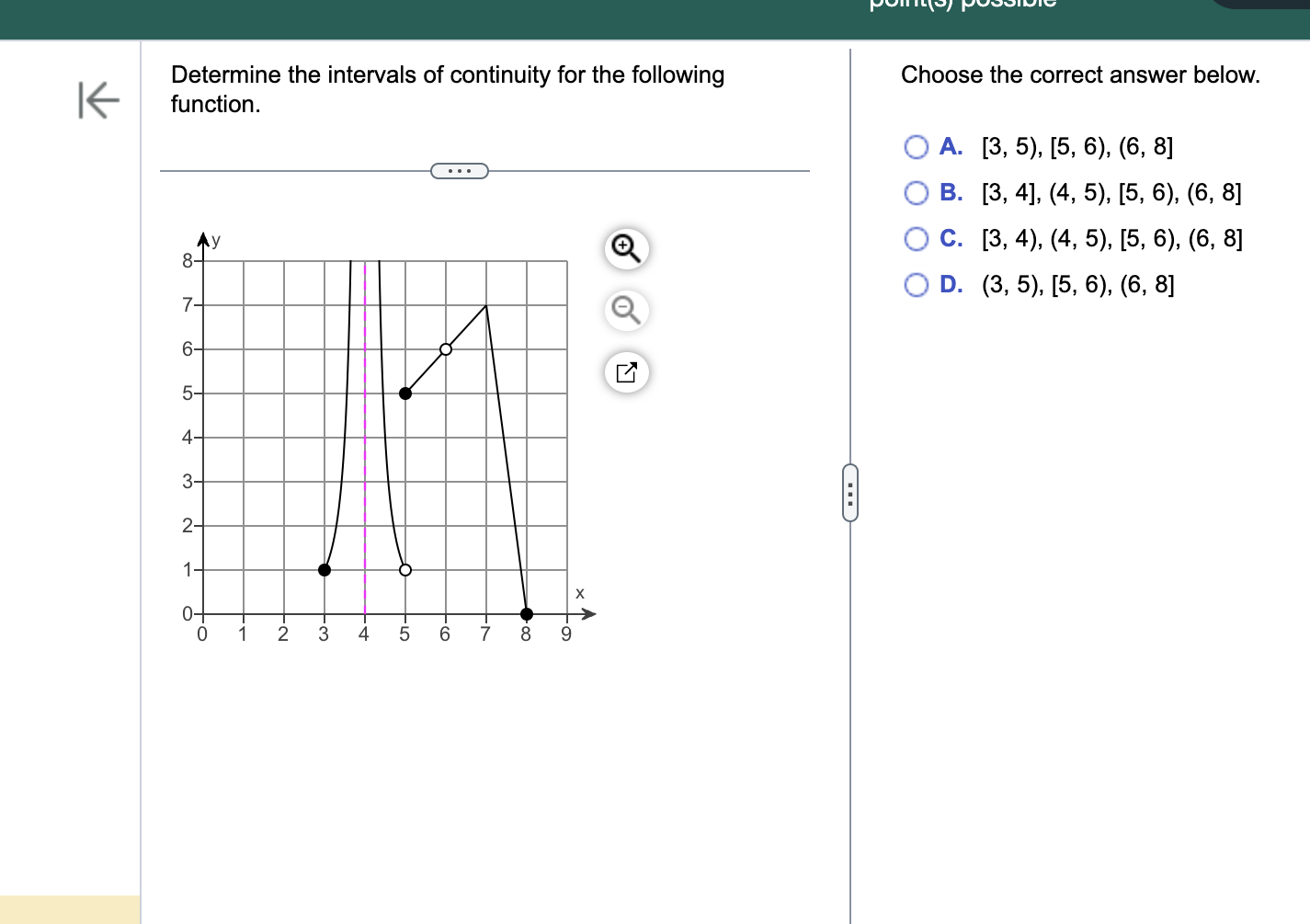Viewport: 1310px width, 924px height.
Task: Select answer choice C
Action: (x=916, y=238)
